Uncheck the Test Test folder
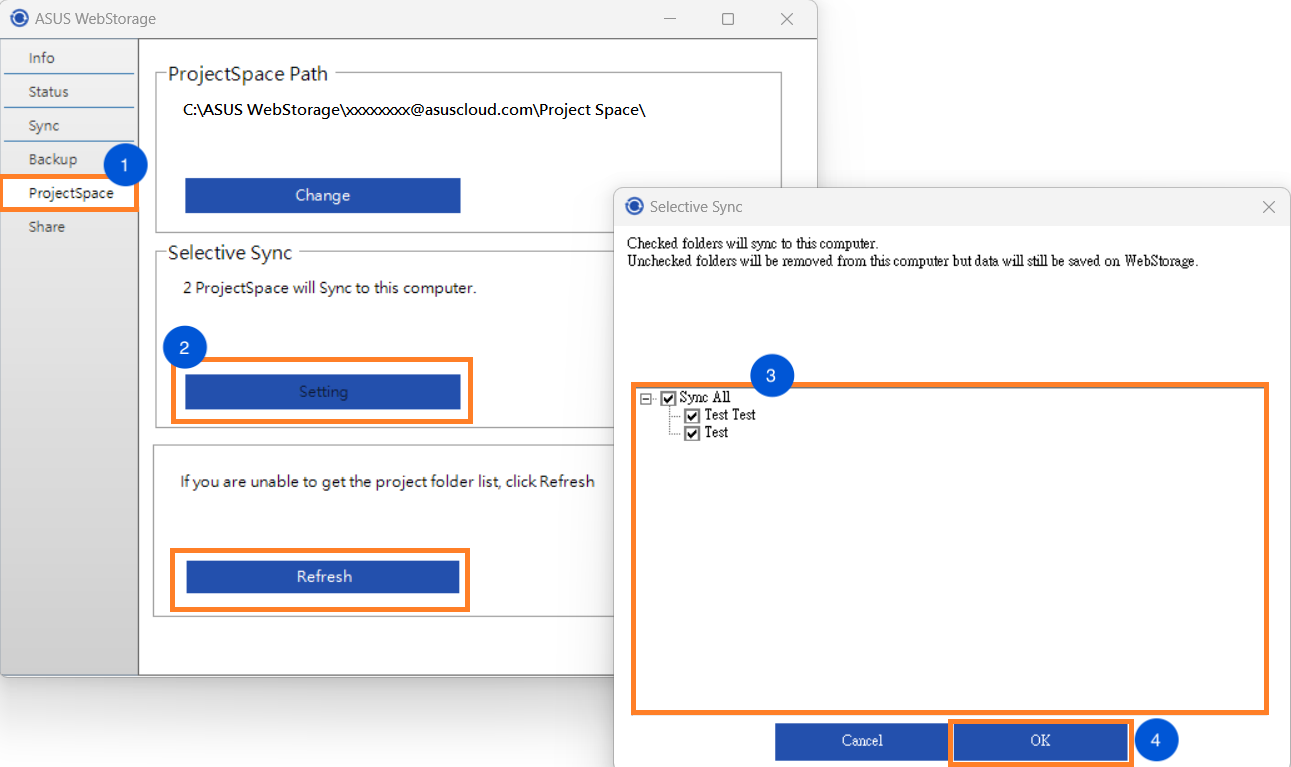The image size is (1291, 767). point(693,415)
